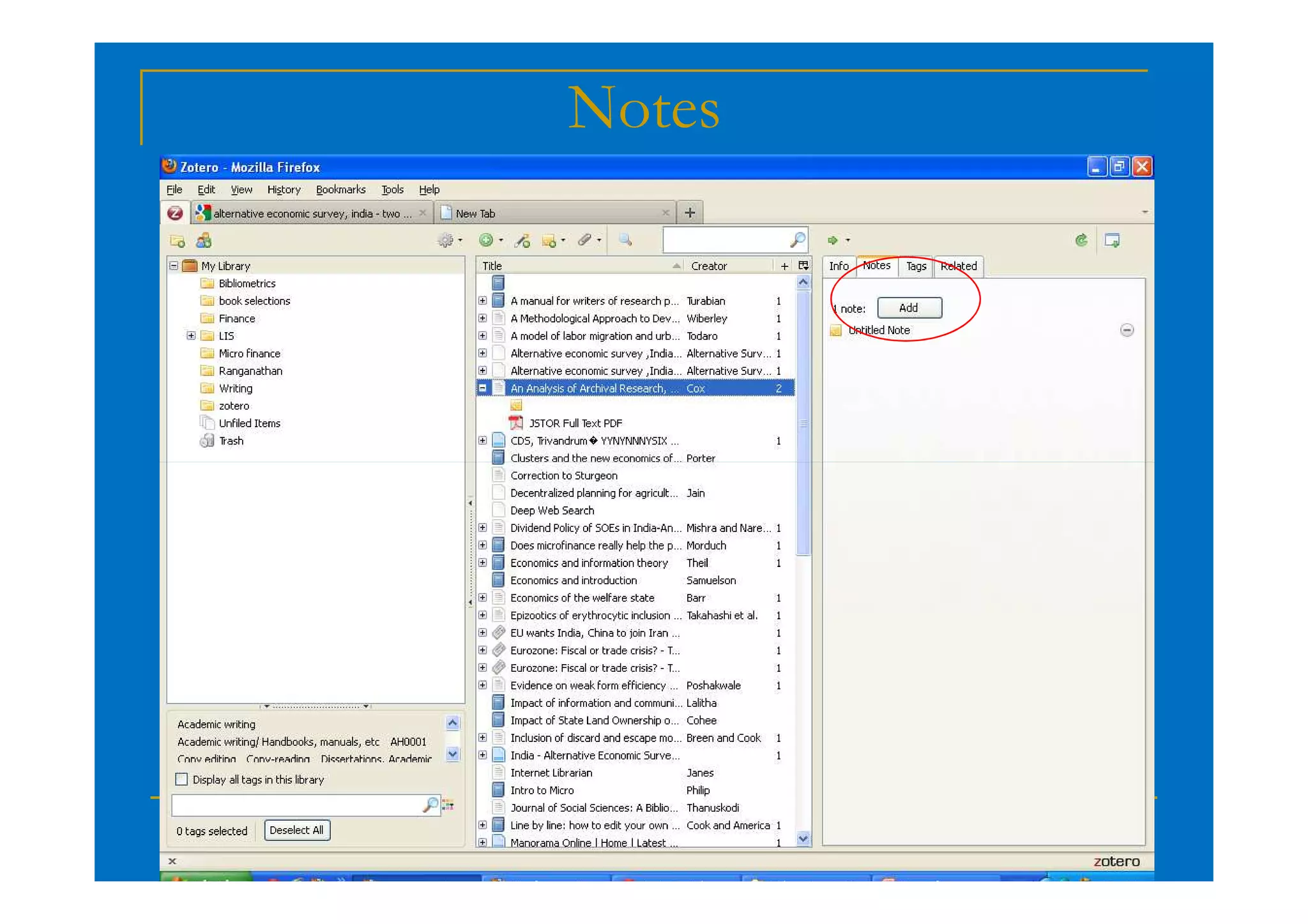Click Add Item by Identifier wand icon
1308x924 pixels.
(522, 241)
